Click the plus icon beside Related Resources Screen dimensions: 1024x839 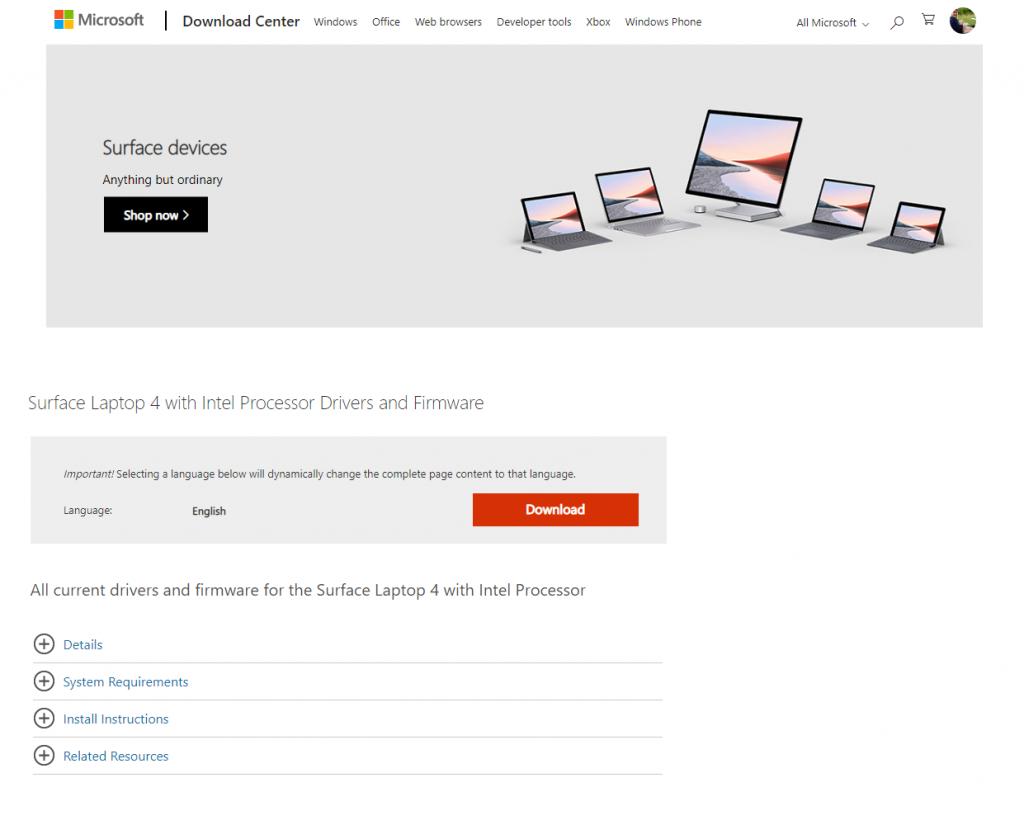point(44,755)
